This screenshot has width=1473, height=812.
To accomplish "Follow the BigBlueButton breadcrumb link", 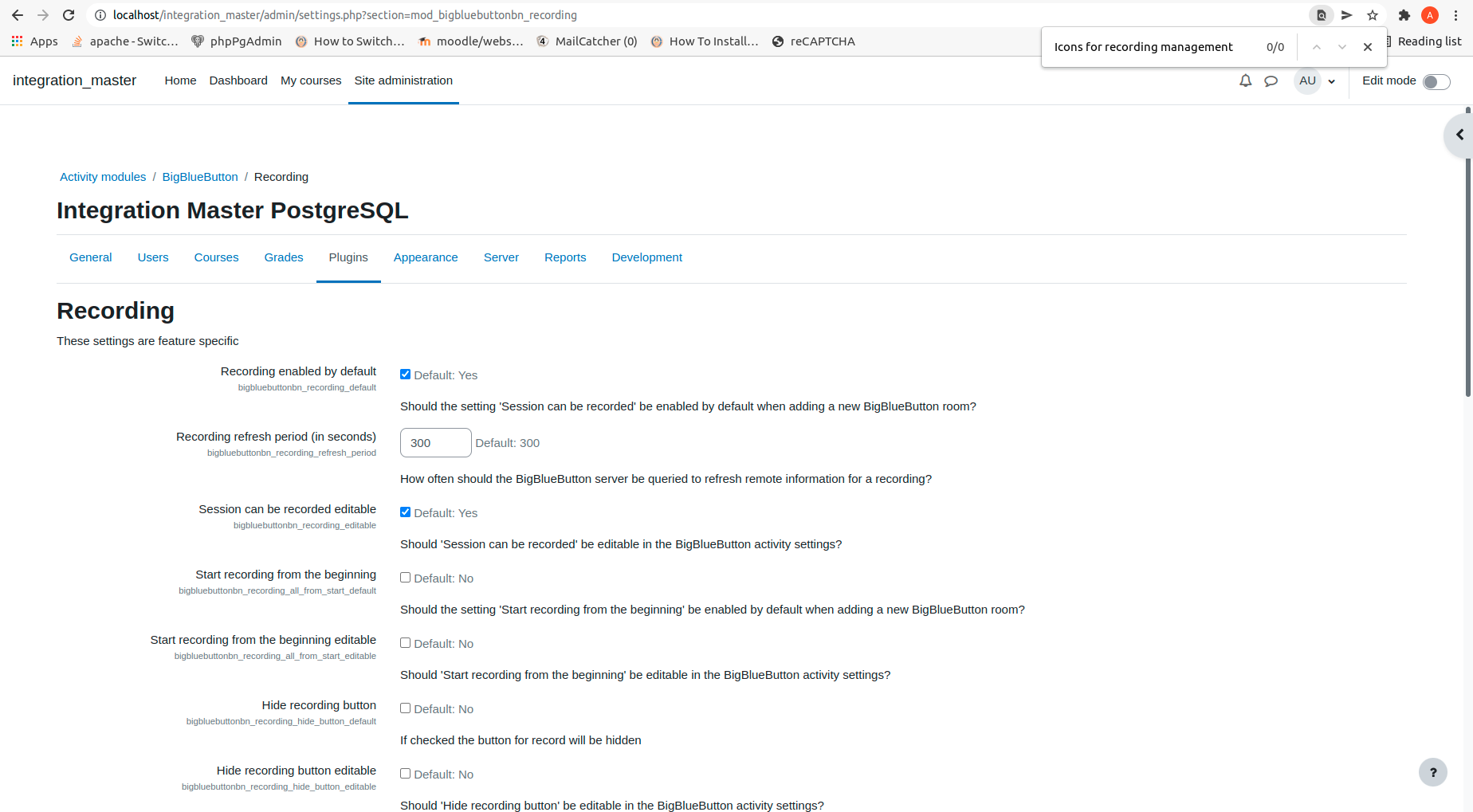I will [200, 177].
